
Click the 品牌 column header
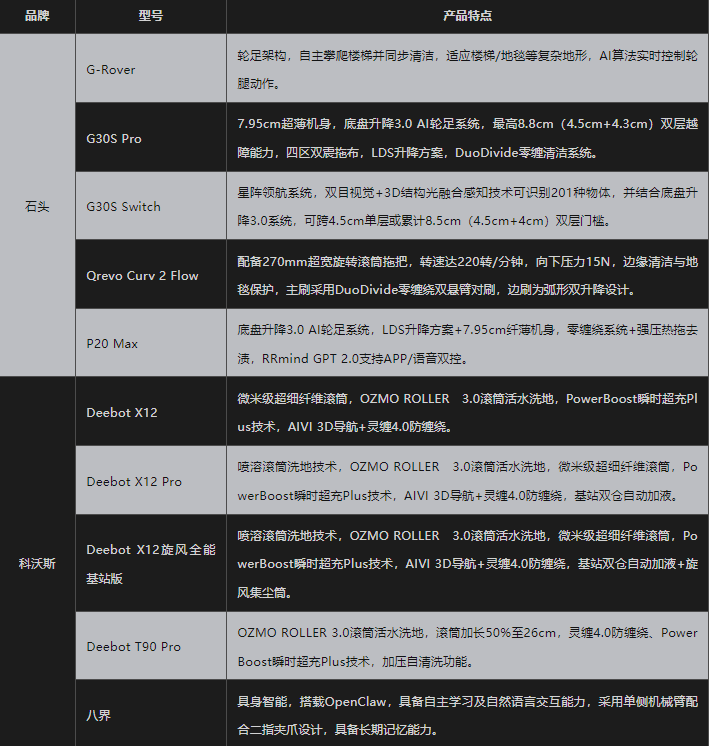[37, 17]
